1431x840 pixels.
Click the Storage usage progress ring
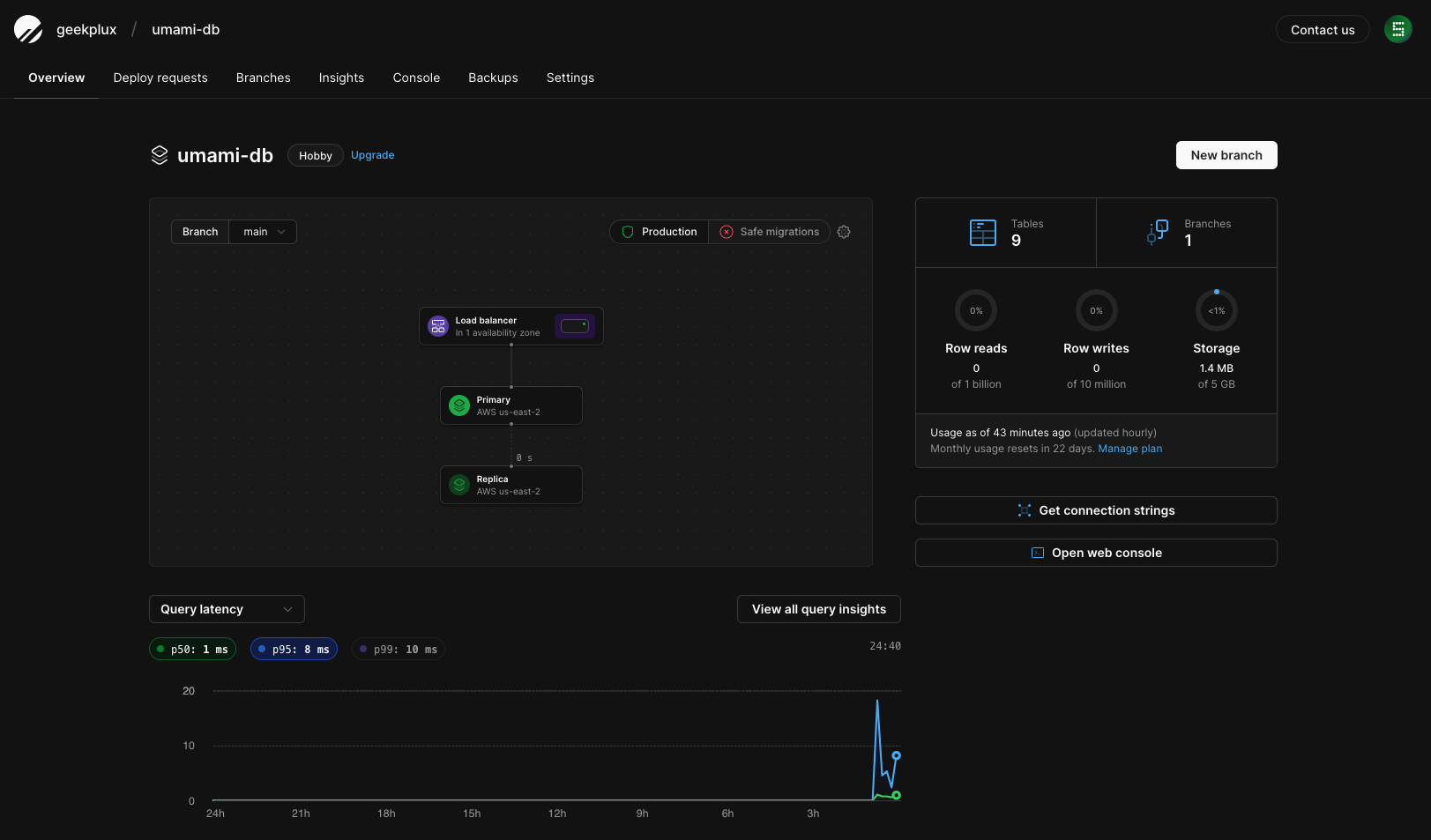click(1216, 310)
